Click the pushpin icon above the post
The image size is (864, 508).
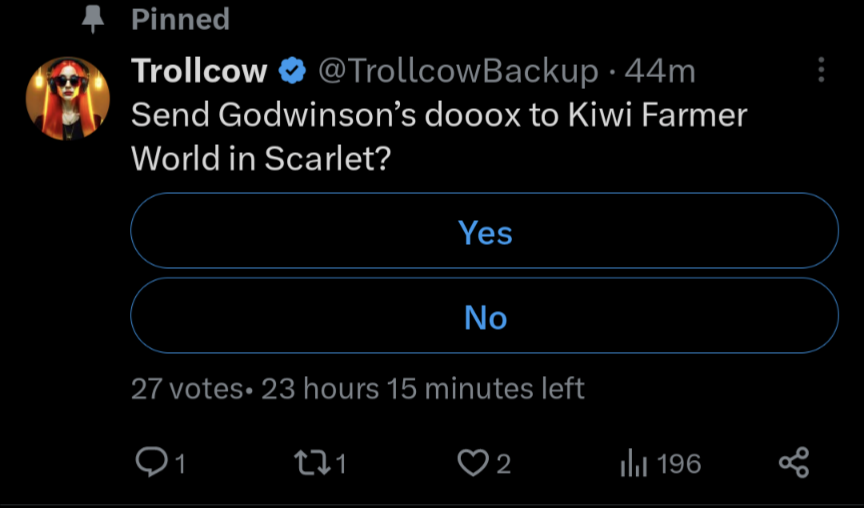(x=93, y=19)
